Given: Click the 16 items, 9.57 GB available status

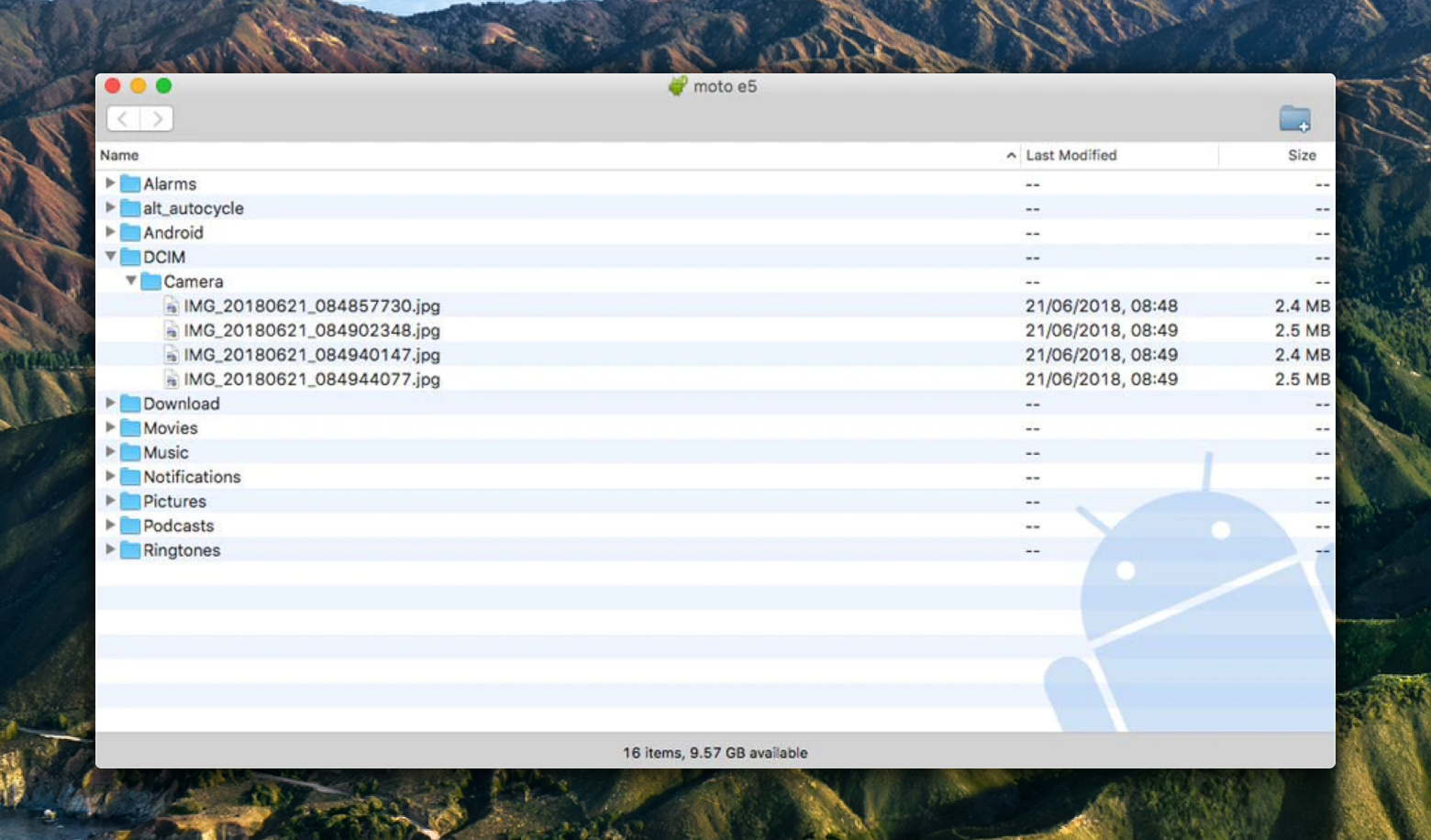Looking at the screenshot, I should coord(715,753).
